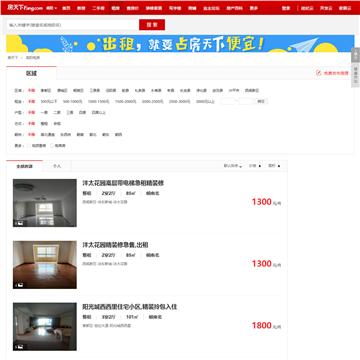
Task: Open 业主论坛 in top navigation
Action: point(210,8)
